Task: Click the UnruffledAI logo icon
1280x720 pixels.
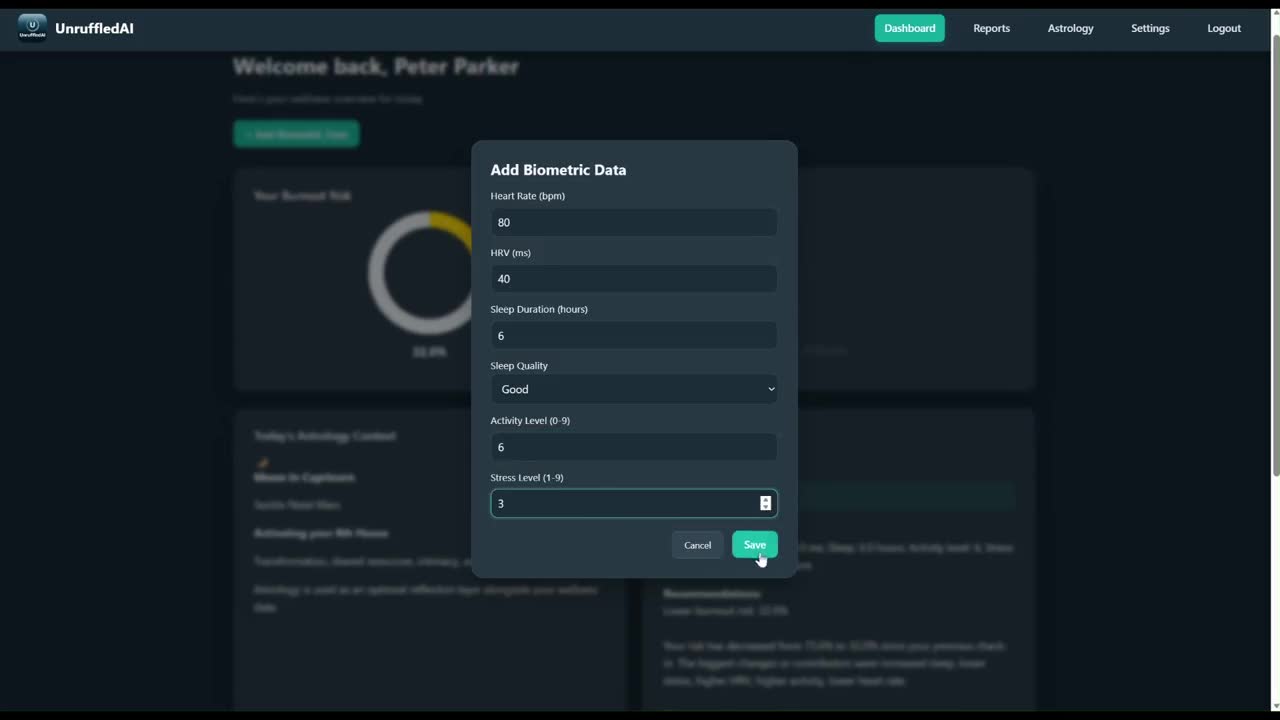Action: point(32,28)
